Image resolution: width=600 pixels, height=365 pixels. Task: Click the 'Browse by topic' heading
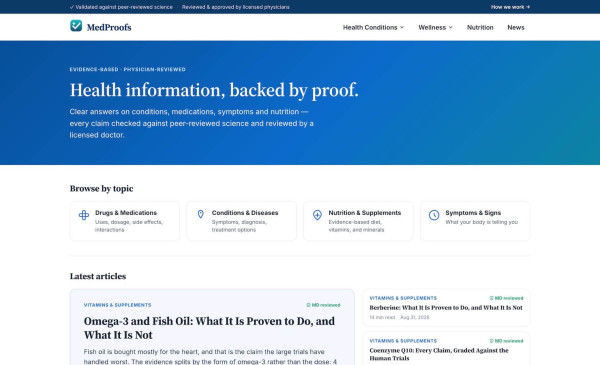[x=101, y=189]
